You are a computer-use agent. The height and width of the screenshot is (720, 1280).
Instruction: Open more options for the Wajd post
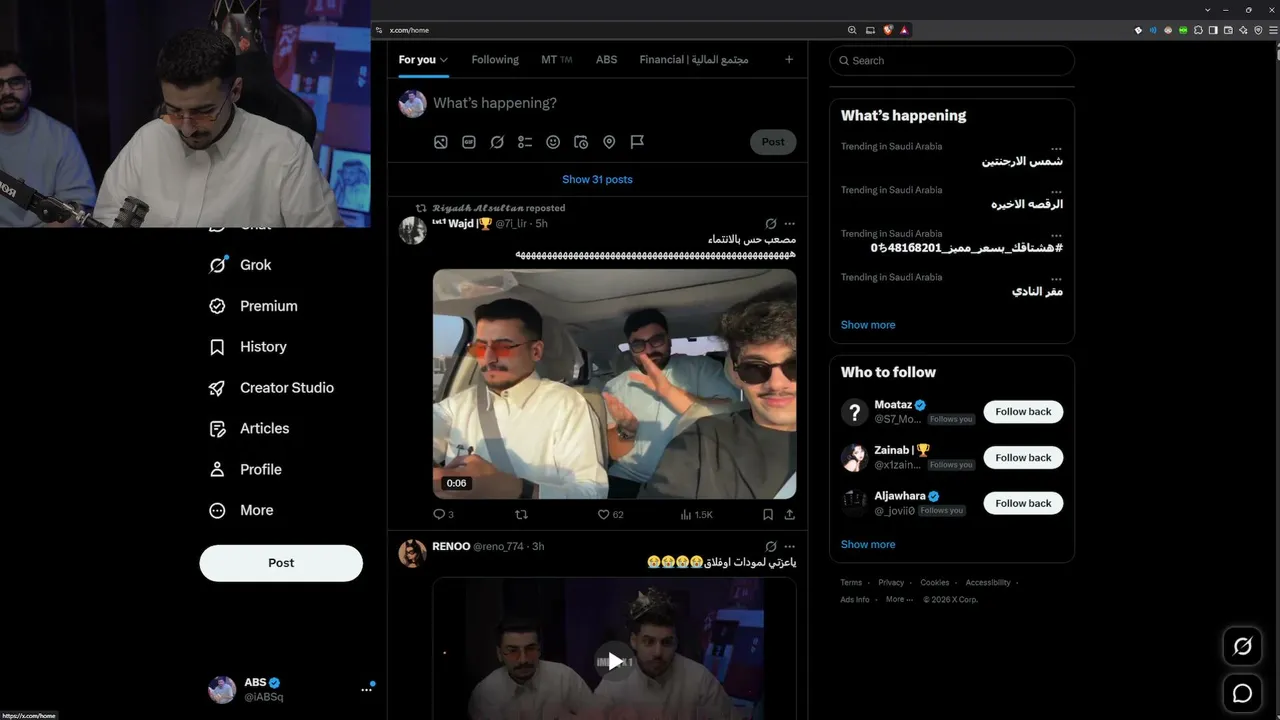click(x=790, y=224)
